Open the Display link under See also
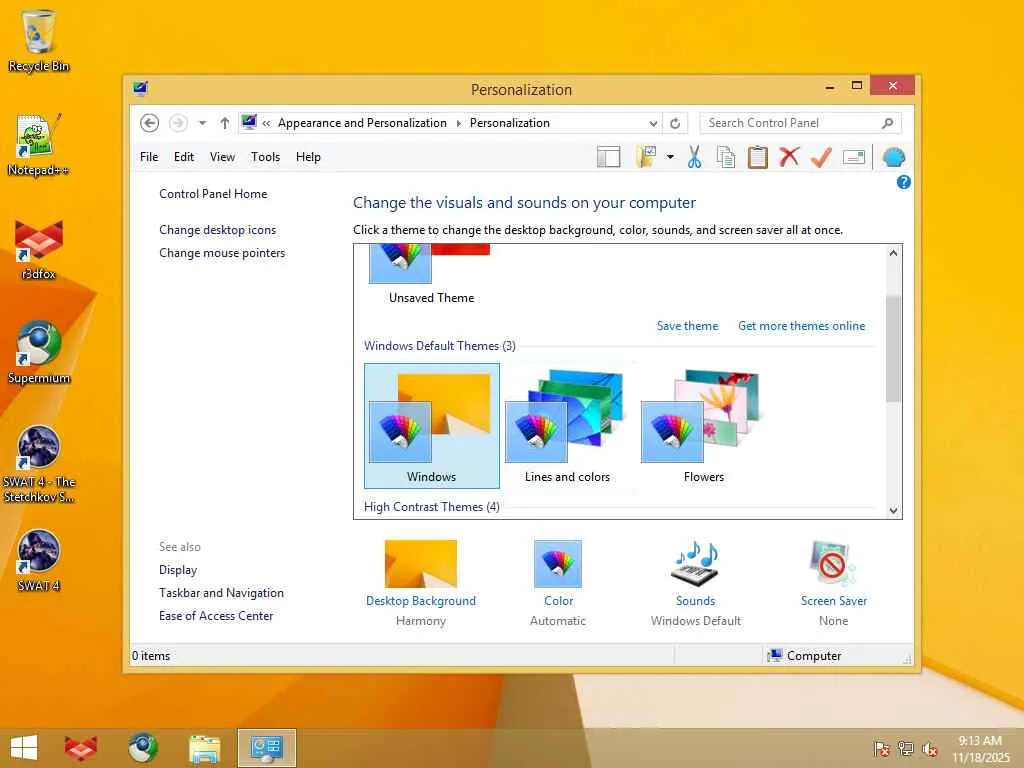 pyautogui.click(x=178, y=570)
